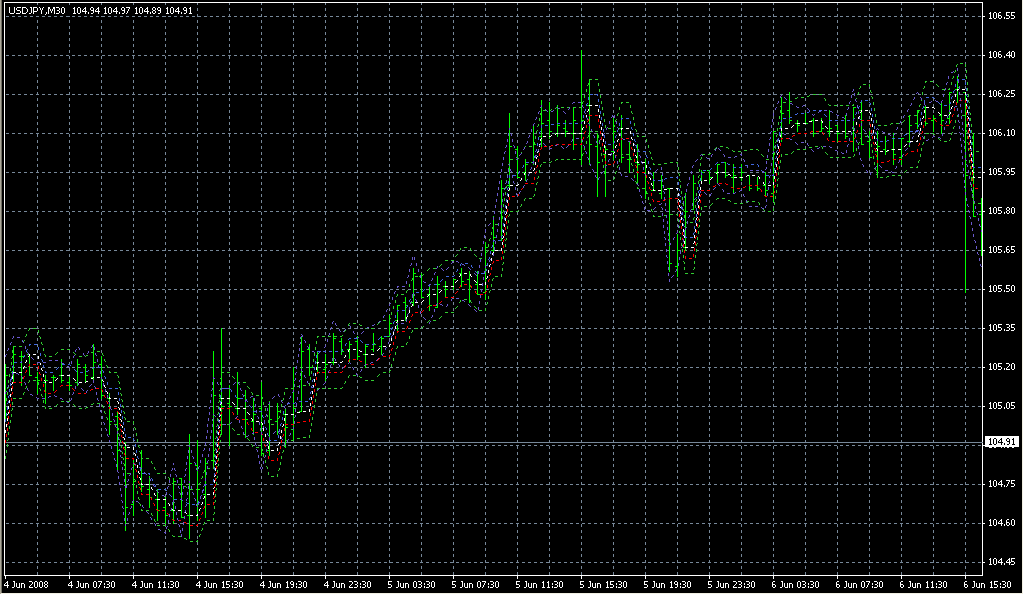The width and height of the screenshot is (1024, 594).
Task: Select the 4 Jun 11:30 time marker
Action: pyautogui.click(x=156, y=584)
